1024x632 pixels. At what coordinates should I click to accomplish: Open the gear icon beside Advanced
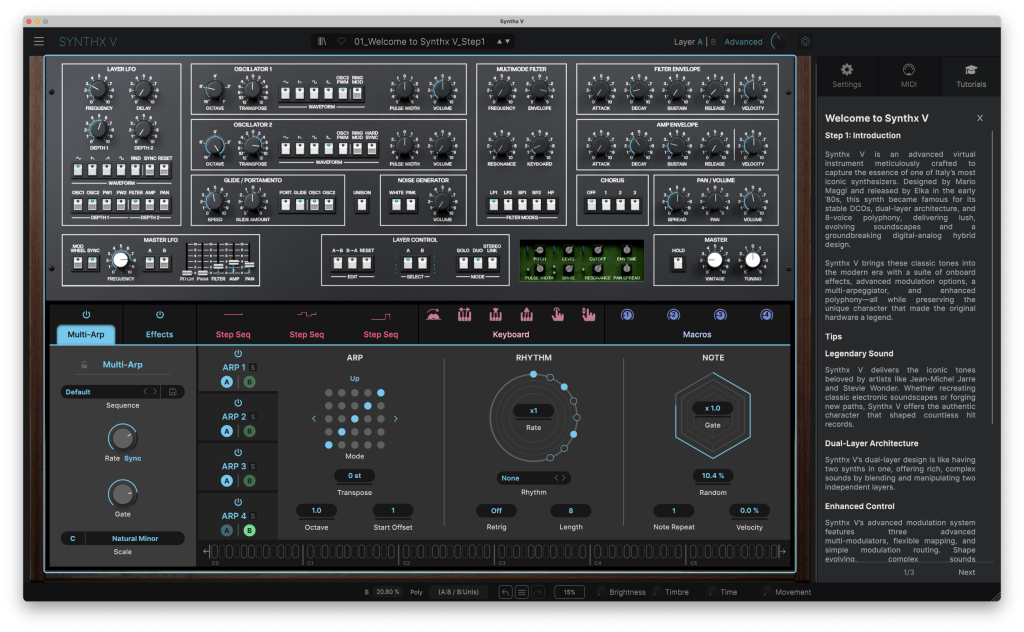click(x=805, y=41)
